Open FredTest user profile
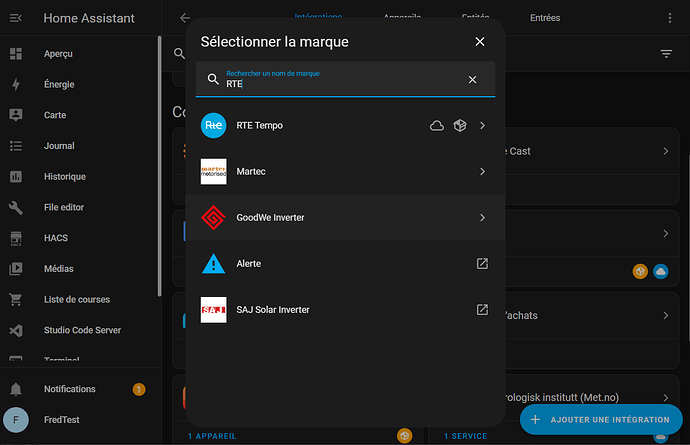This screenshot has width=690, height=445. (x=81, y=420)
